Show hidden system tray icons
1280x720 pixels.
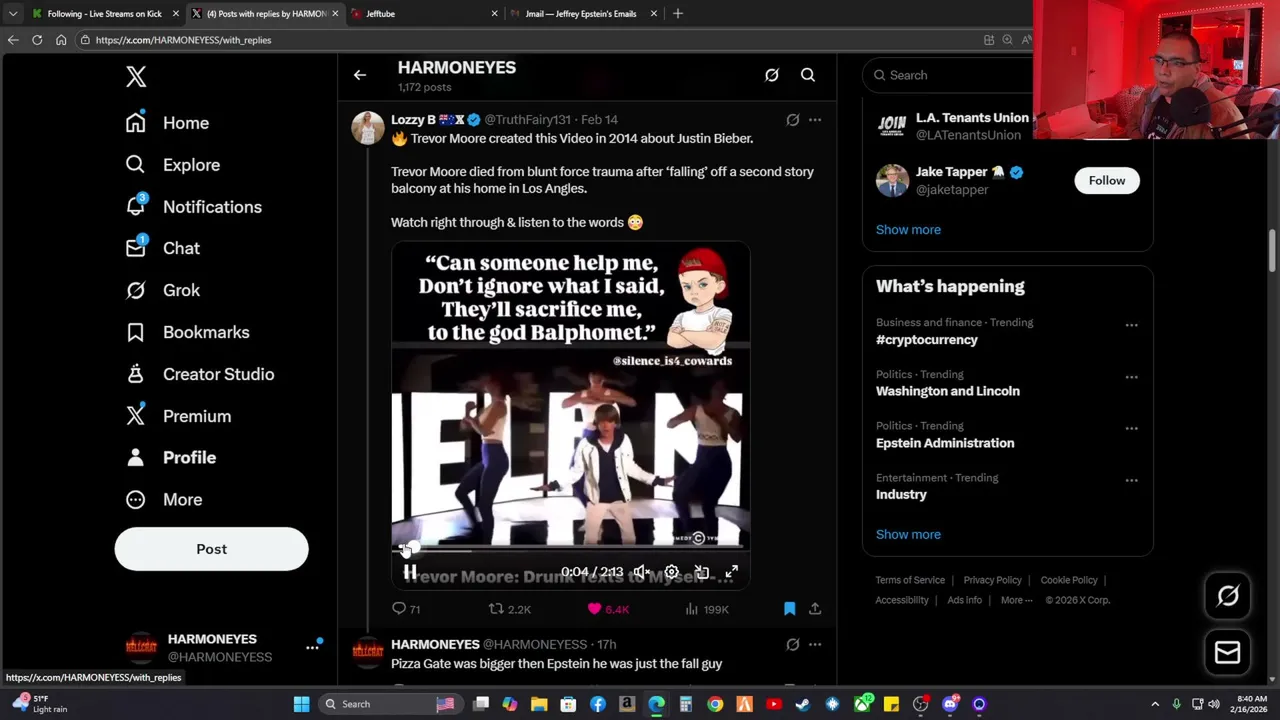[x=1155, y=704]
